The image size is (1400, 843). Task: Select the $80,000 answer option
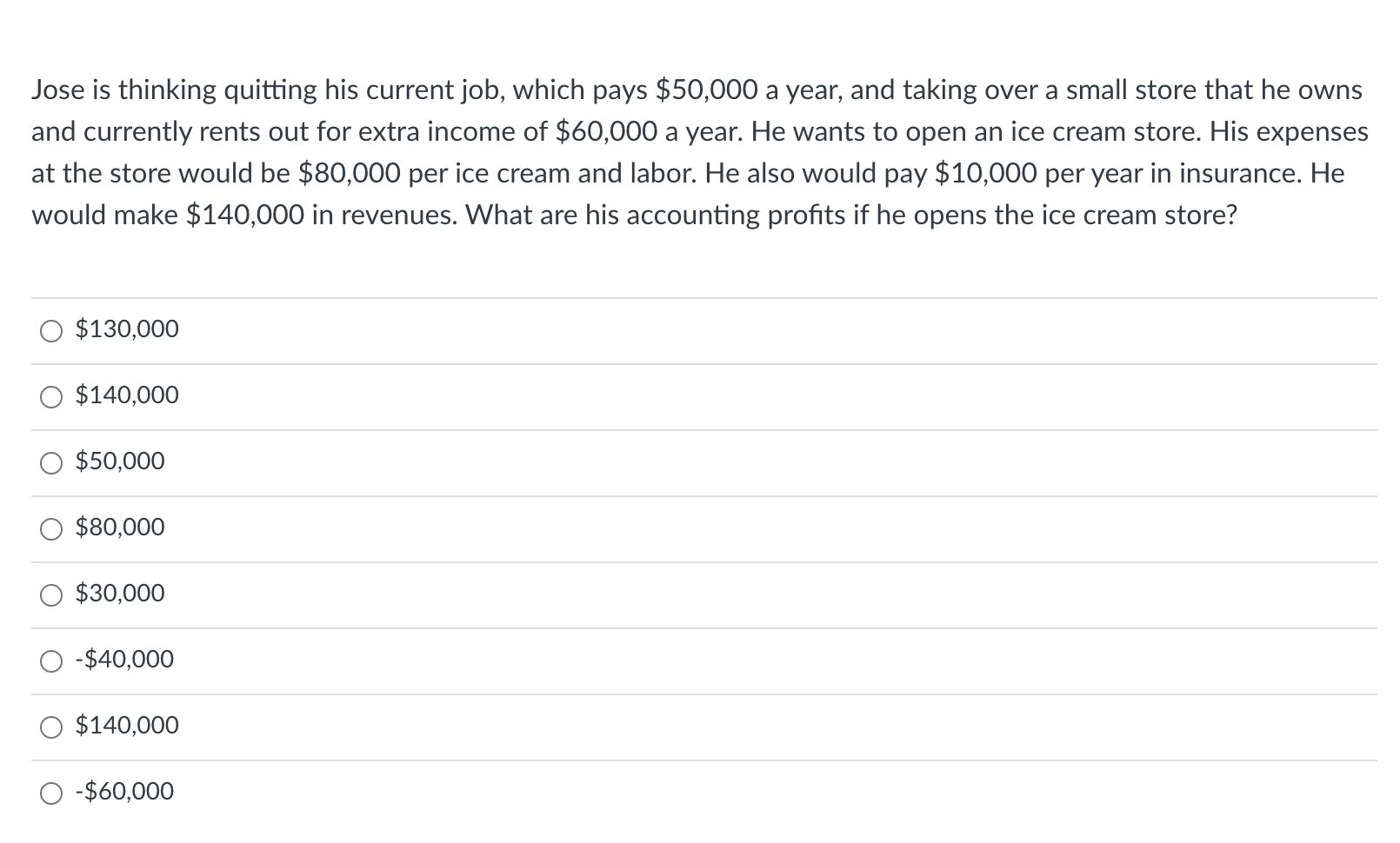(52, 529)
